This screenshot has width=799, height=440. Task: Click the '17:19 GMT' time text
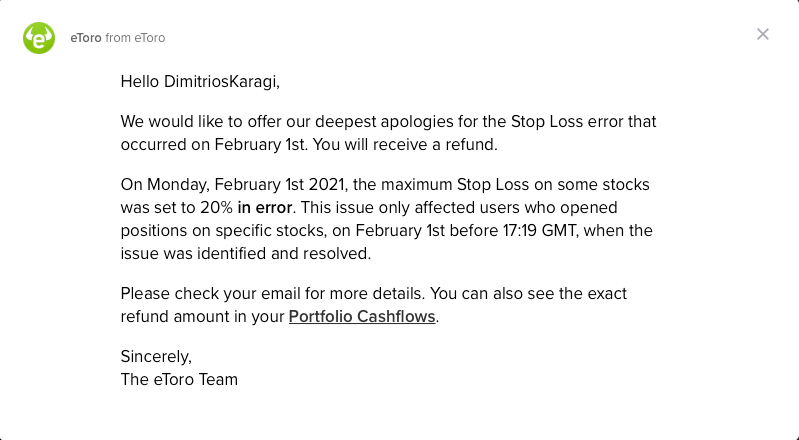click(x=540, y=230)
